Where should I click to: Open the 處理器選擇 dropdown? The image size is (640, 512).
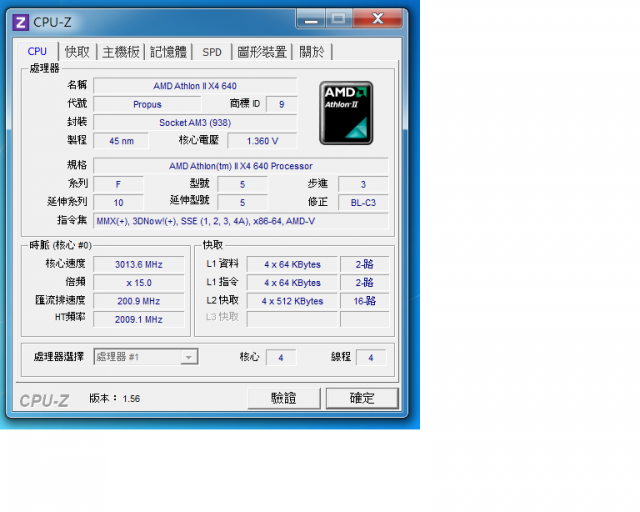(x=146, y=357)
